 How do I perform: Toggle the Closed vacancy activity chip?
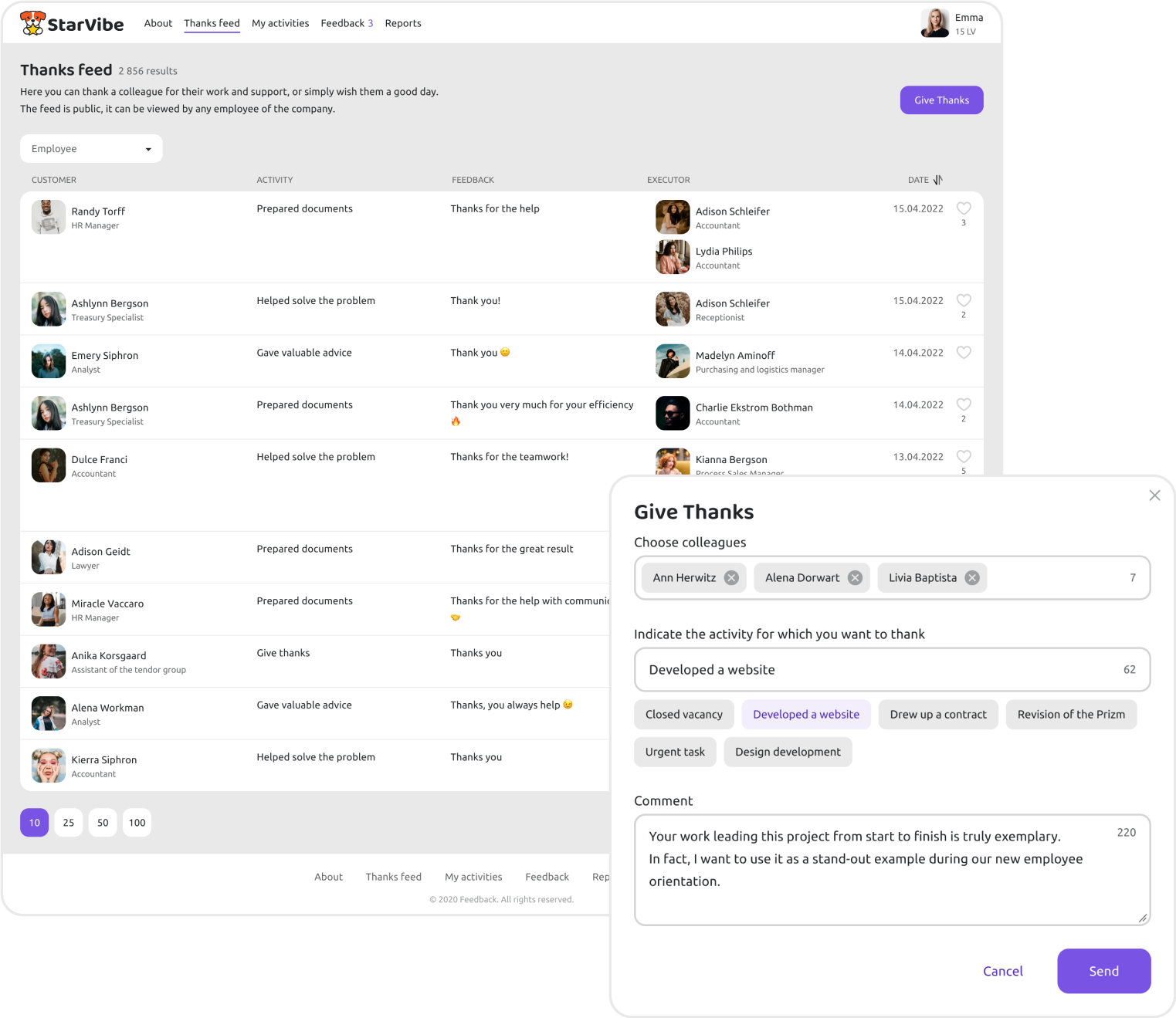[x=683, y=715]
